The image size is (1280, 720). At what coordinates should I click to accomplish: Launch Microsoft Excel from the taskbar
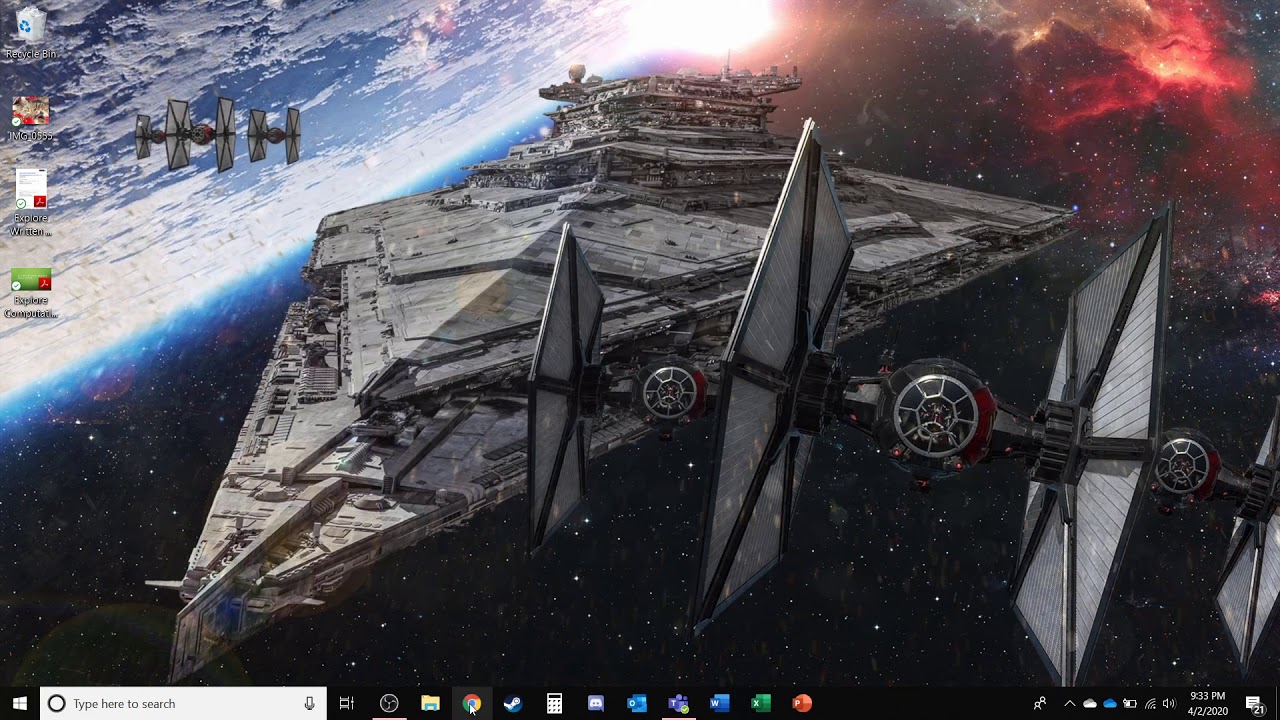761,704
